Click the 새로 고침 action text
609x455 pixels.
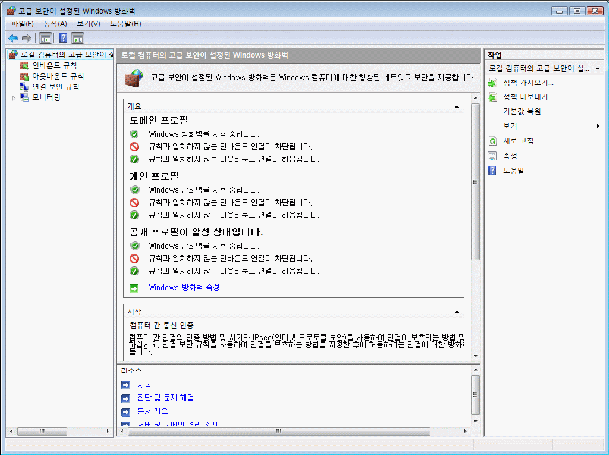pos(518,141)
